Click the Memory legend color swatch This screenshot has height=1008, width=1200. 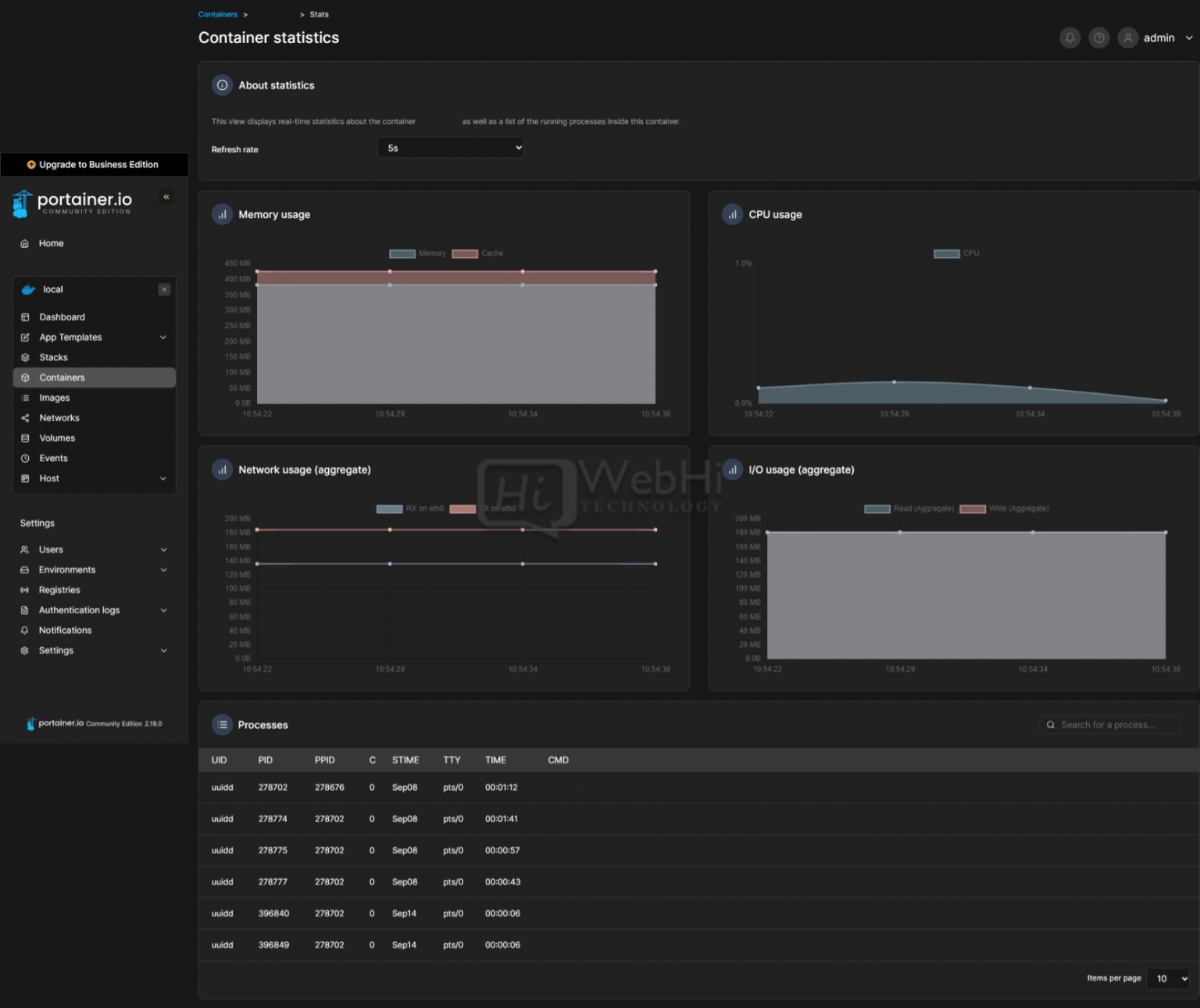[402, 253]
